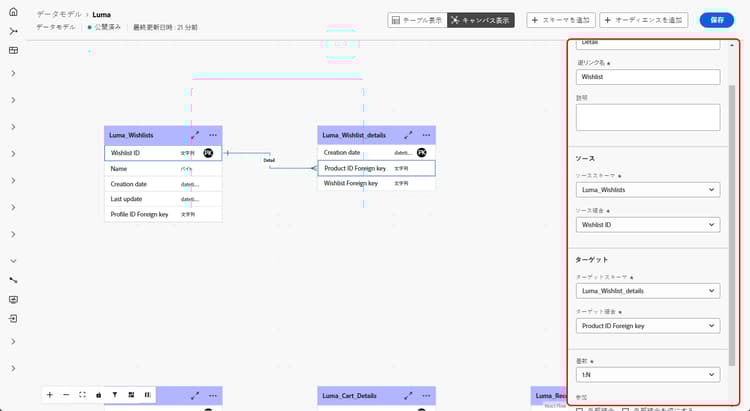Click the Luma_Wishlists card header
750x411 pixels.
tap(163, 135)
